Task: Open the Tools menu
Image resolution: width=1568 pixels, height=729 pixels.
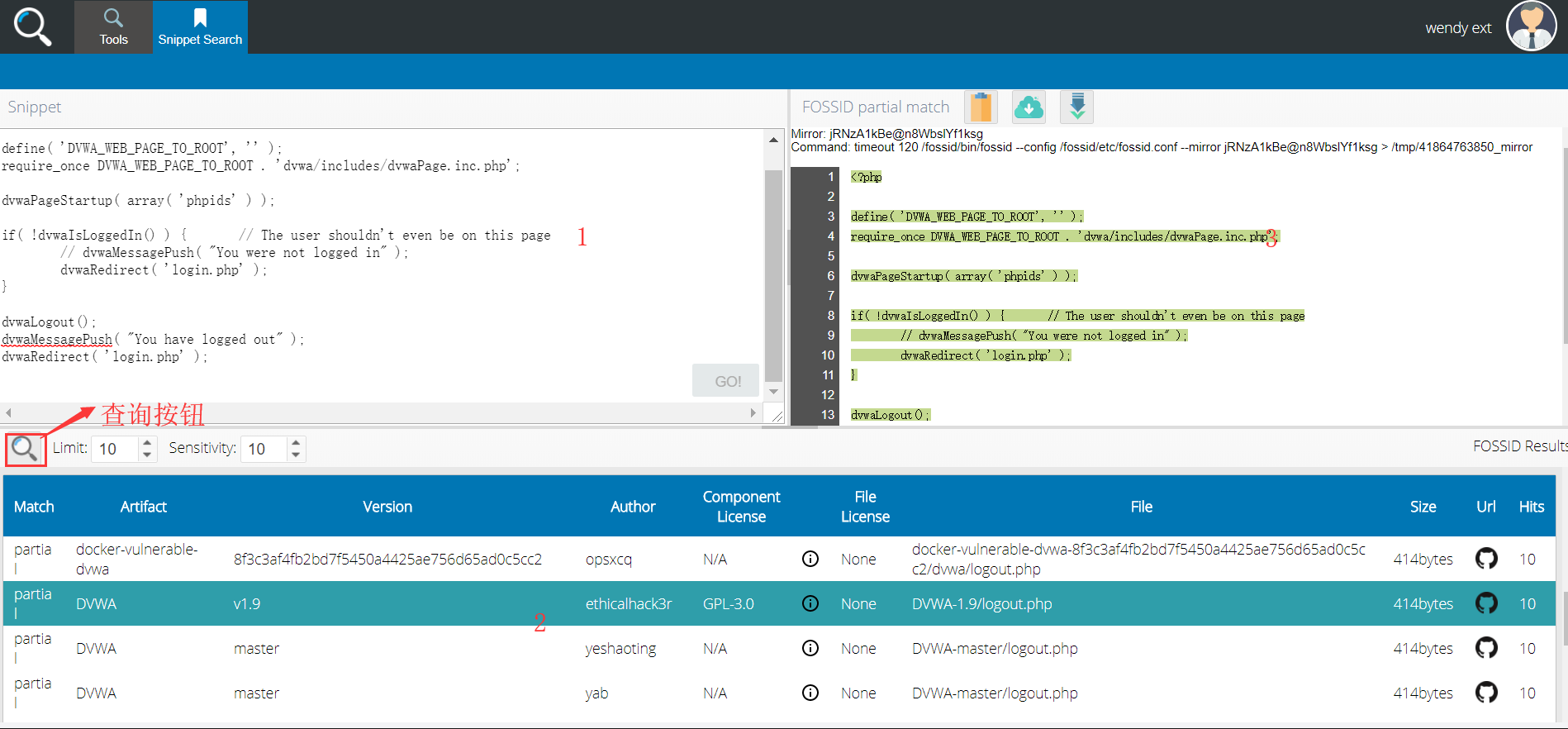Action: [x=113, y=27]
